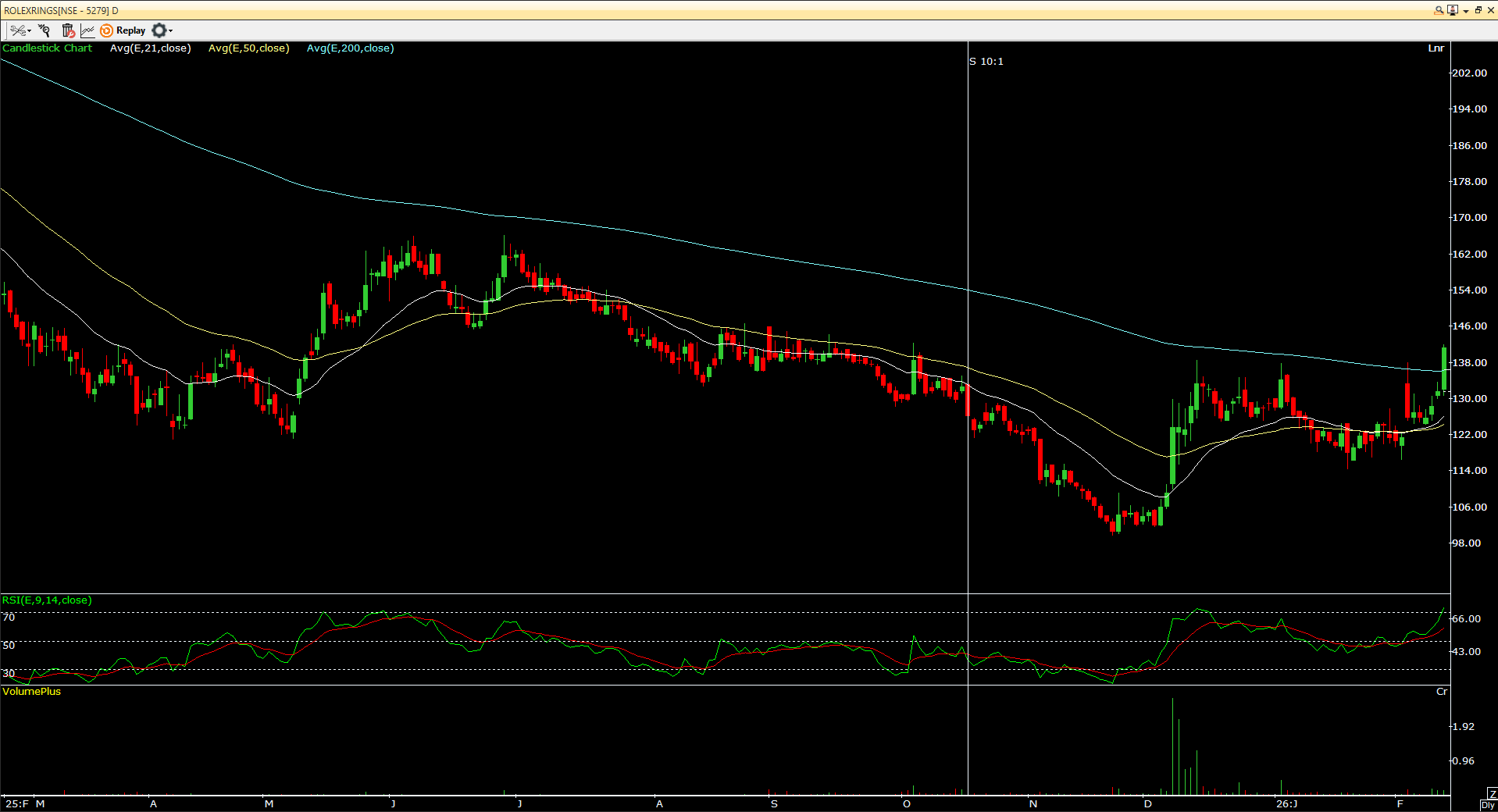The width and height of the screenshot is (1498, 812).
Task: Click the line chart studies icon
Action: [87, 30]
